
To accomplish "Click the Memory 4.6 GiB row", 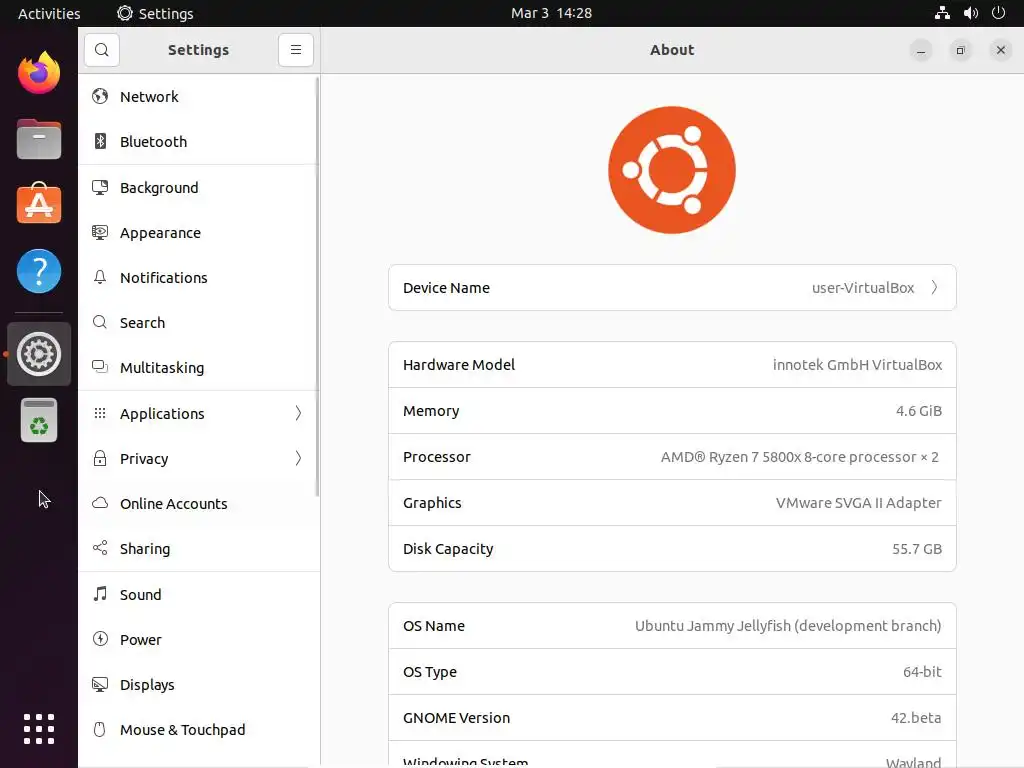I will coord(672,411).
